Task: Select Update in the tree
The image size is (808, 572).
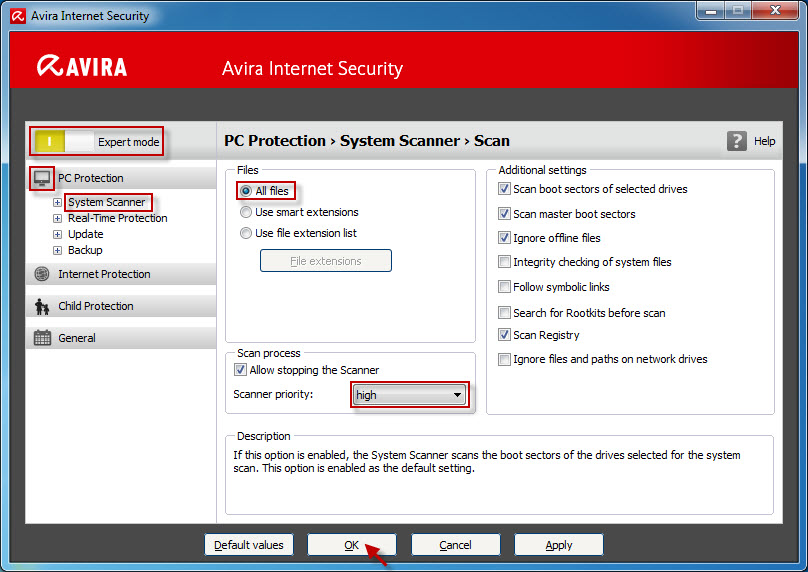Action: (x=86, y=234)
